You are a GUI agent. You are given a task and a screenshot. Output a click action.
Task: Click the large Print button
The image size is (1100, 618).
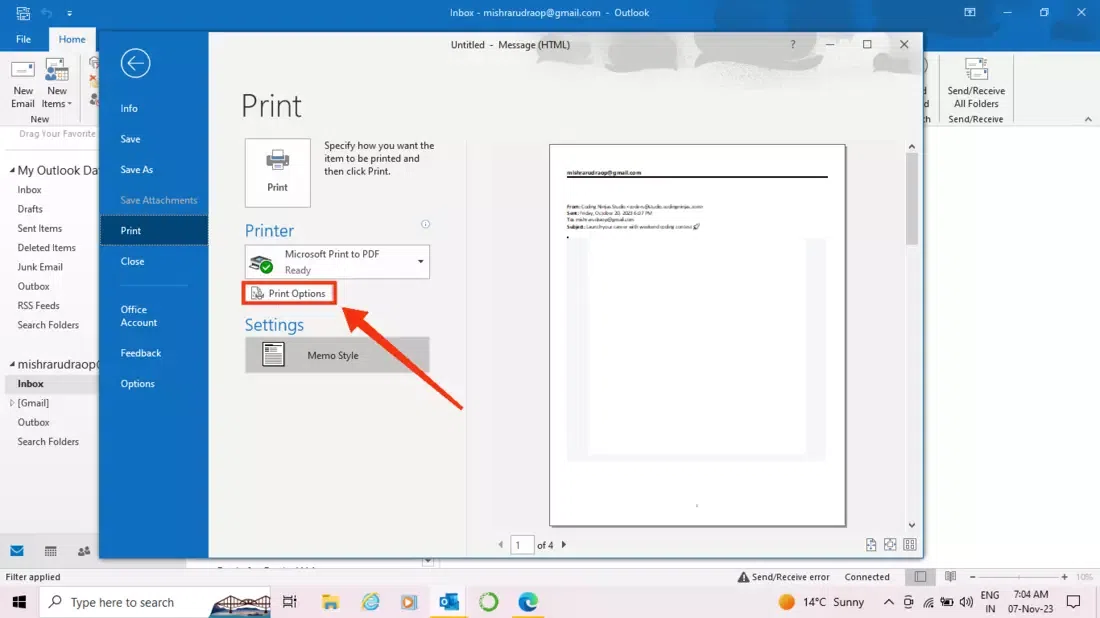click(277, 173)
